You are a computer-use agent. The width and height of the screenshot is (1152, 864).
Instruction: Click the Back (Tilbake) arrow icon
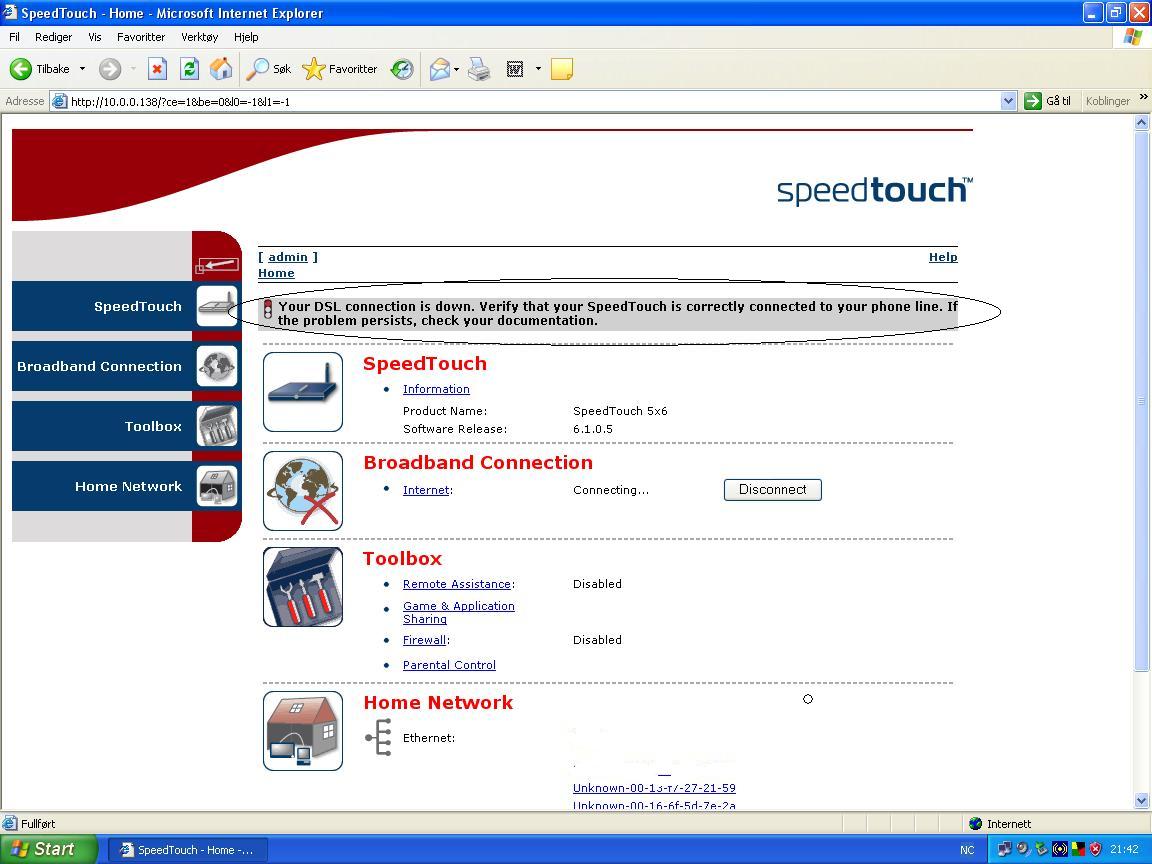[x=21, y=69]
